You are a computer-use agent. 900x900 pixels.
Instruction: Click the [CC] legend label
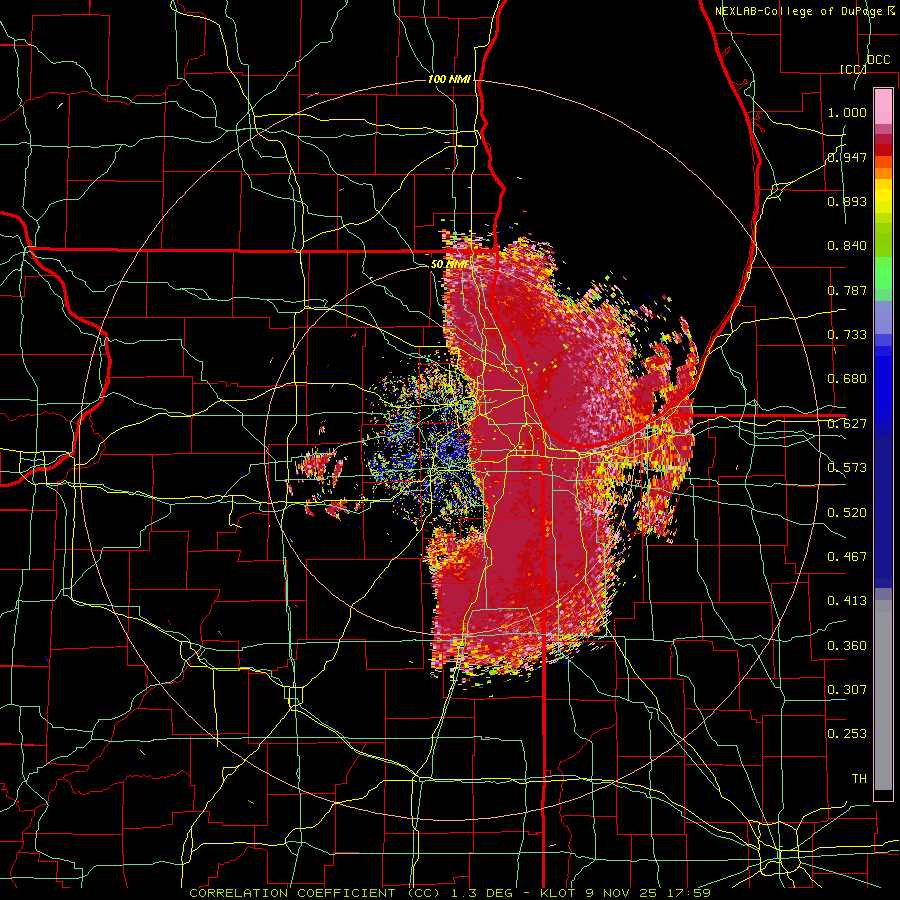pyautogui.click(x=854, y=69)
